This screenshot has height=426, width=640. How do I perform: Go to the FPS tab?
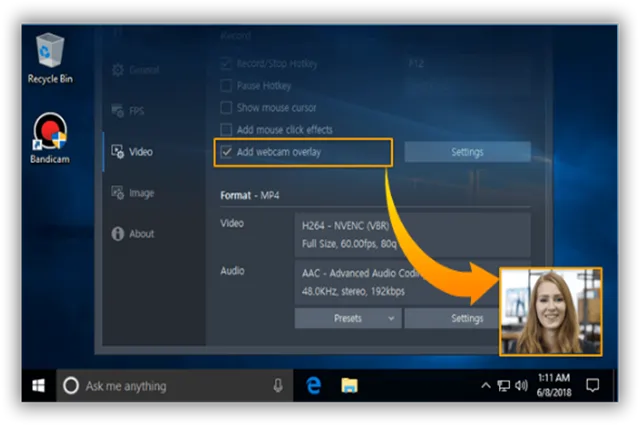[136, 111]
